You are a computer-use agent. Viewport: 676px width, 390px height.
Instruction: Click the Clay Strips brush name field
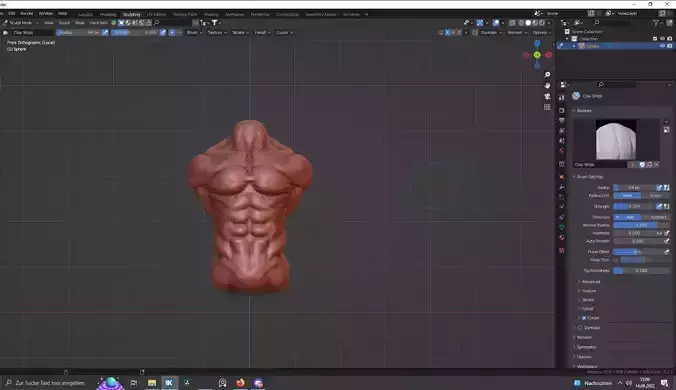pyautogui.click(x=600, y=165)
